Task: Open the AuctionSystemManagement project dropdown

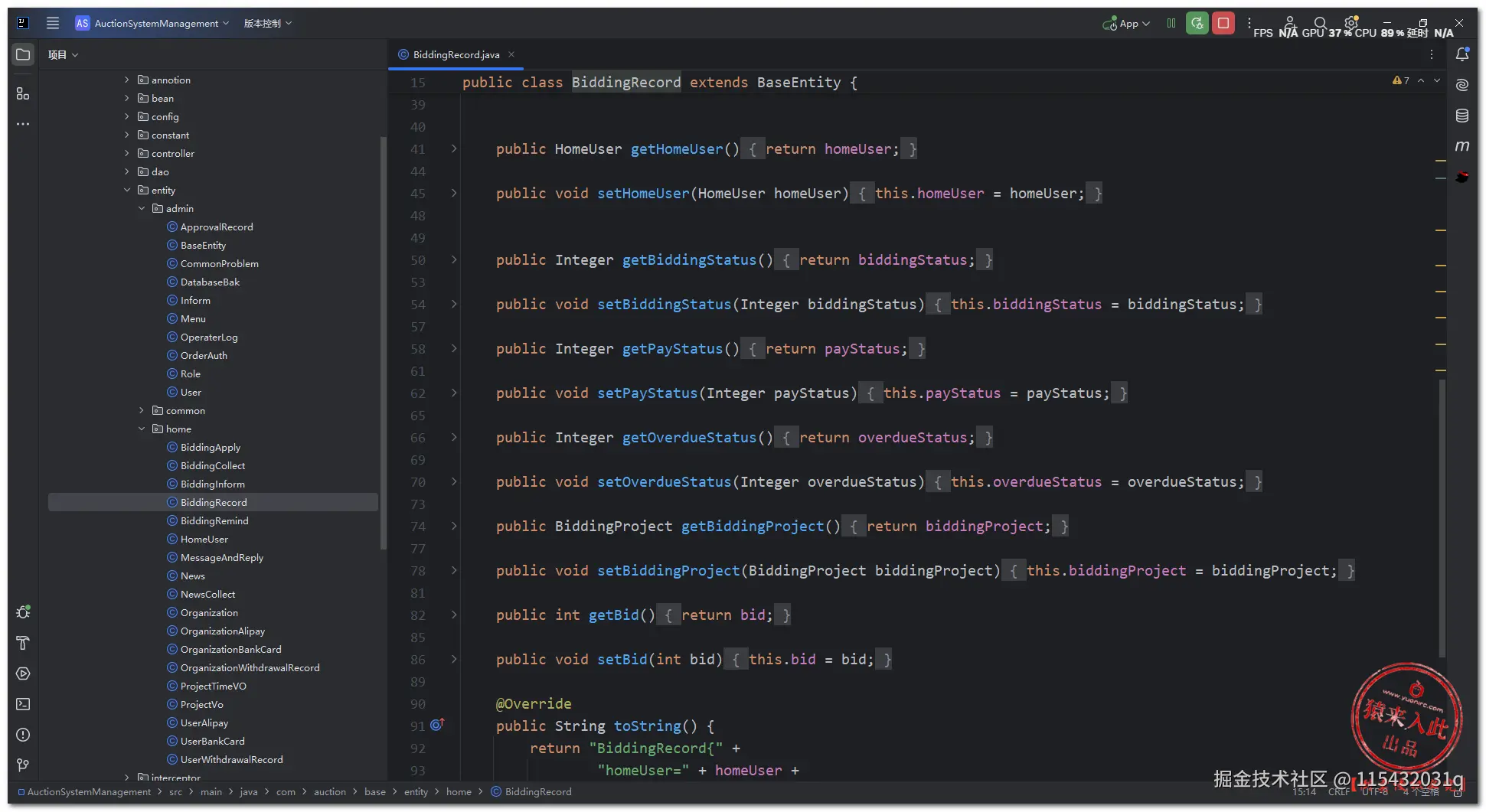Action: tap(152, 23)
